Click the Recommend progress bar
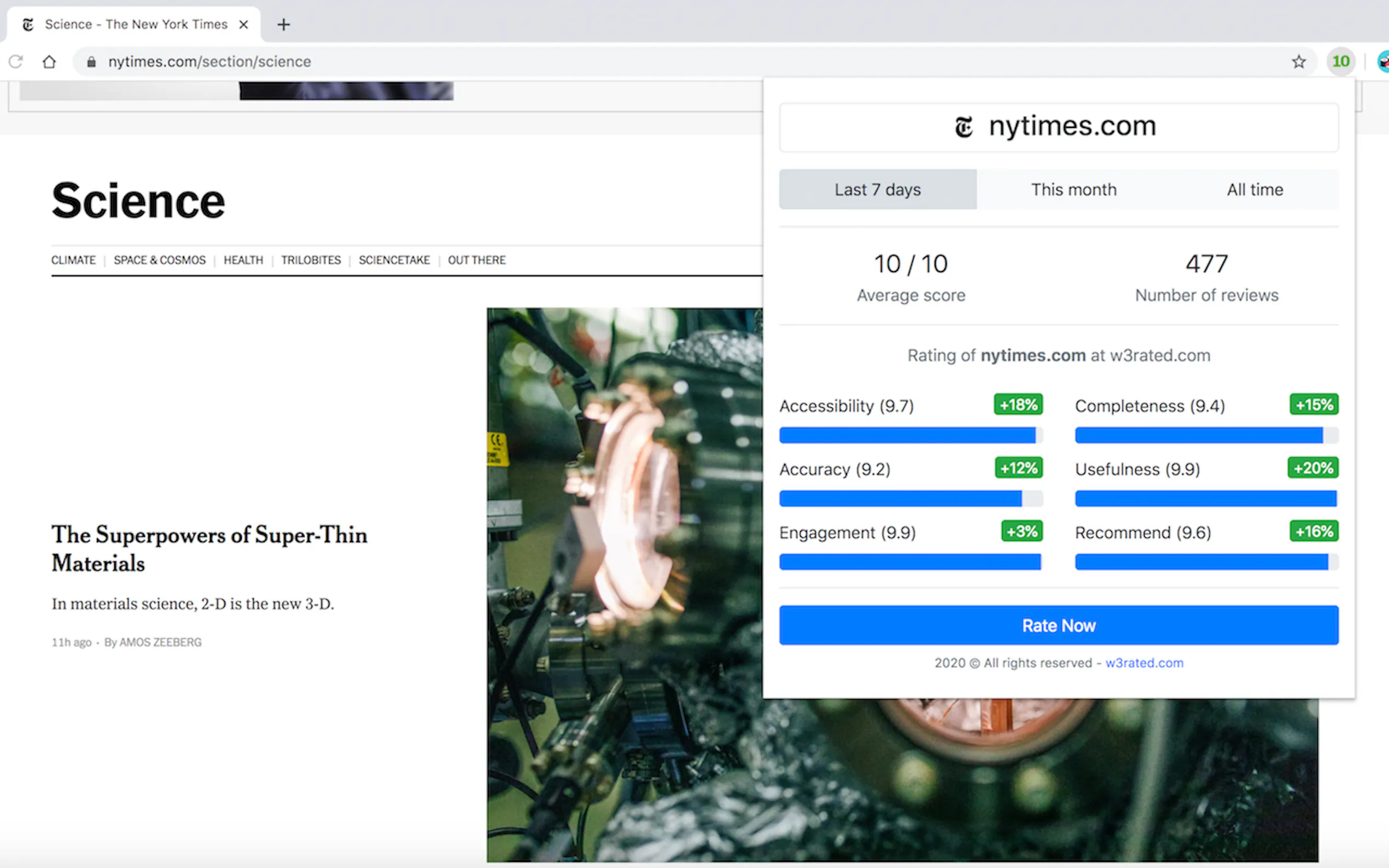The height and width of the screenshot is (868, 1389). [x=1206, y=561]
